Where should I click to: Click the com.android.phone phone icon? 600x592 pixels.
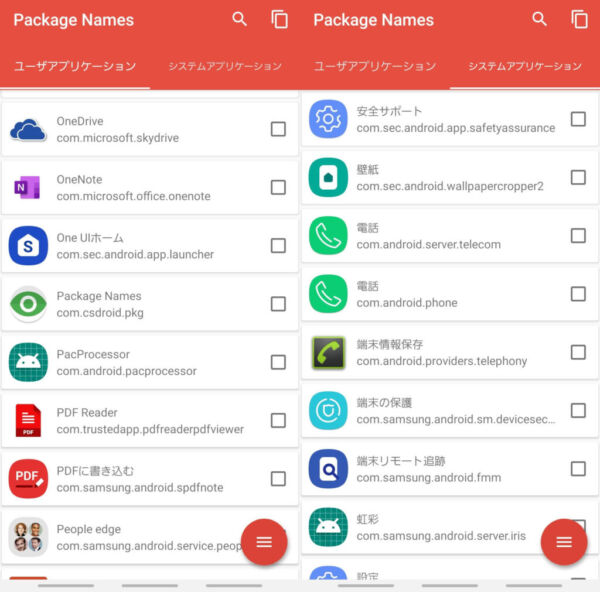pyautogui.click(x=328, y=294)
